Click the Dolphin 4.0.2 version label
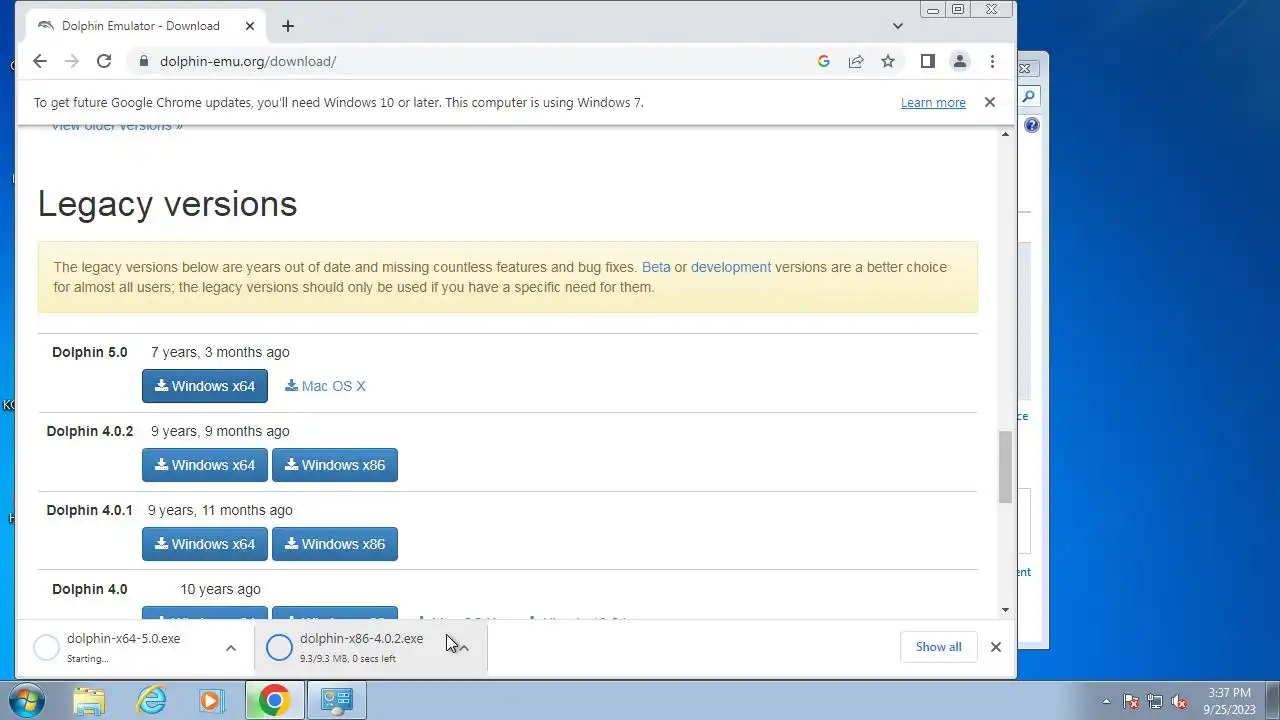Viewport: 1280px width, 720px height. [90, 431]
